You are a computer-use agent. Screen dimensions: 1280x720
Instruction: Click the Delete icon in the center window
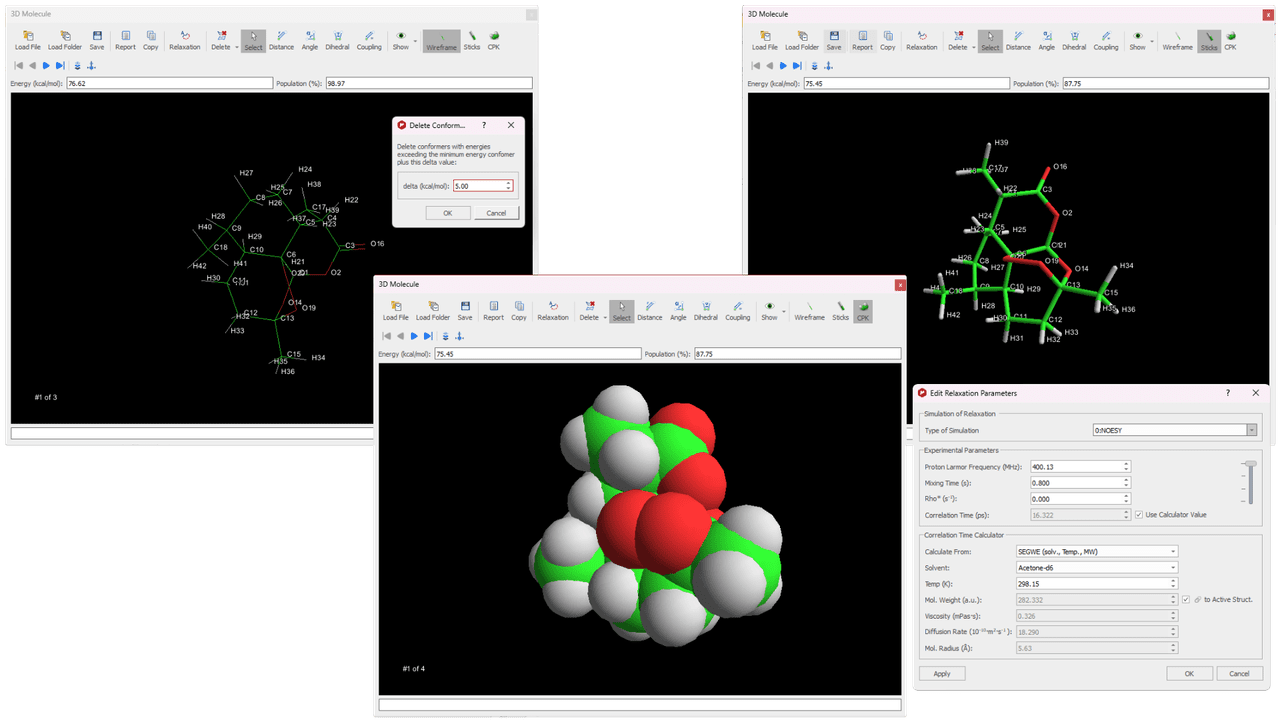(x=589, y=311)
